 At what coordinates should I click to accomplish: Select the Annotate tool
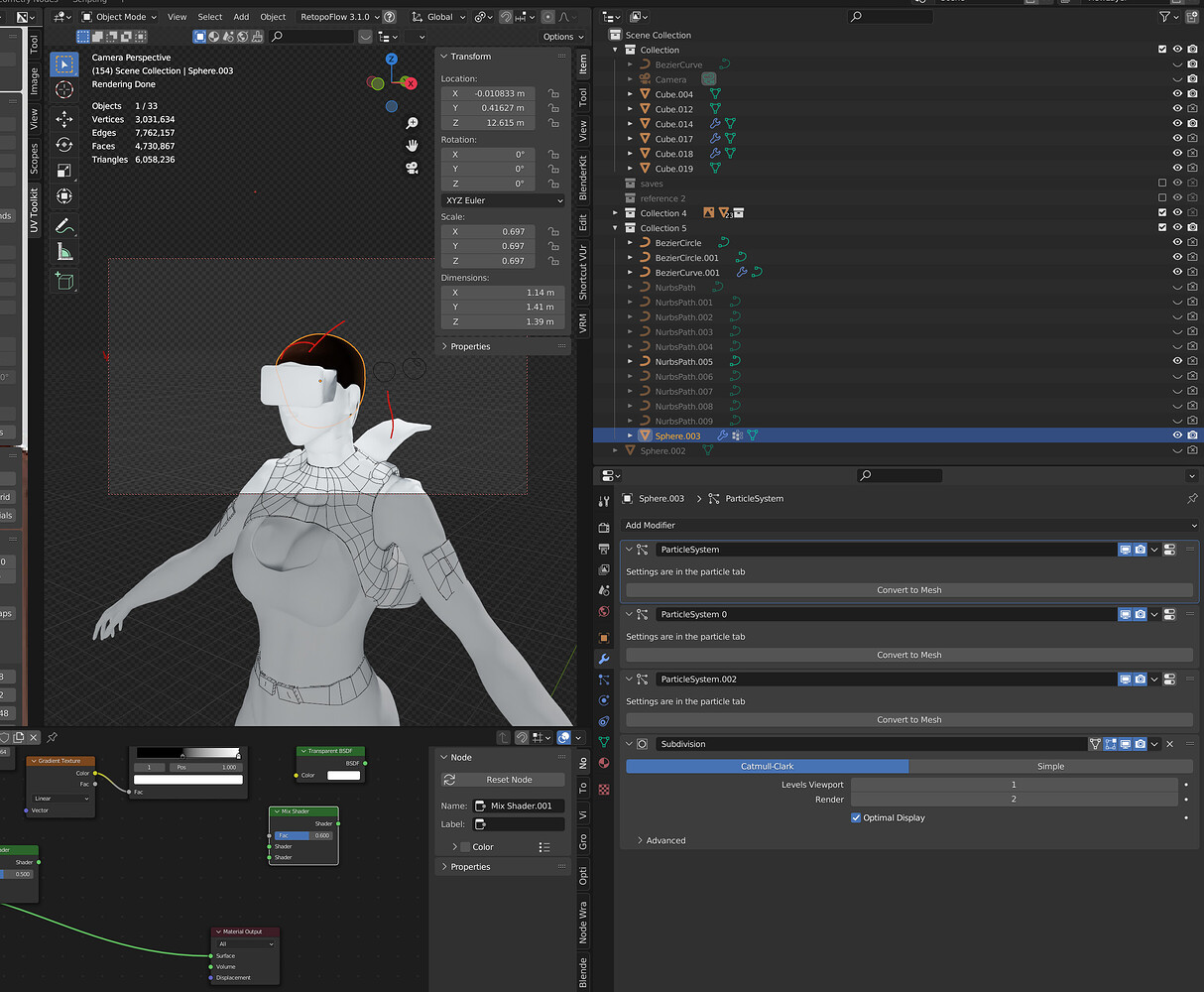coord(64,226)
